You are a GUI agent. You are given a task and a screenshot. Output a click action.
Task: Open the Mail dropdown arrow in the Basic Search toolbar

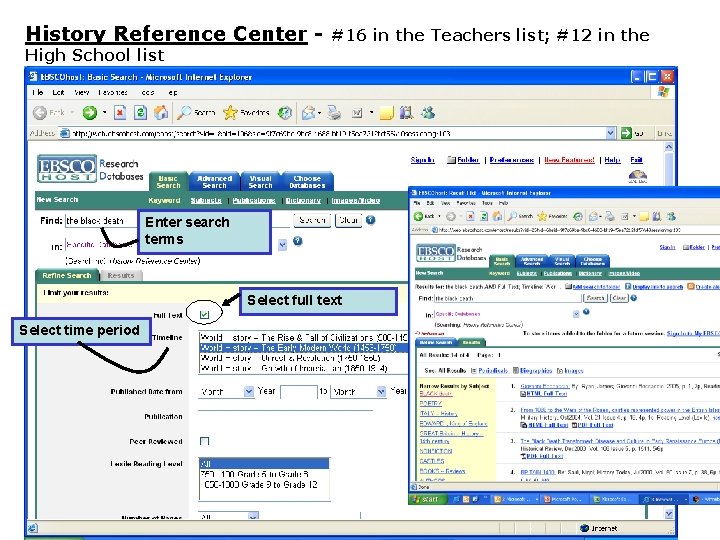[x=319, y=112]
